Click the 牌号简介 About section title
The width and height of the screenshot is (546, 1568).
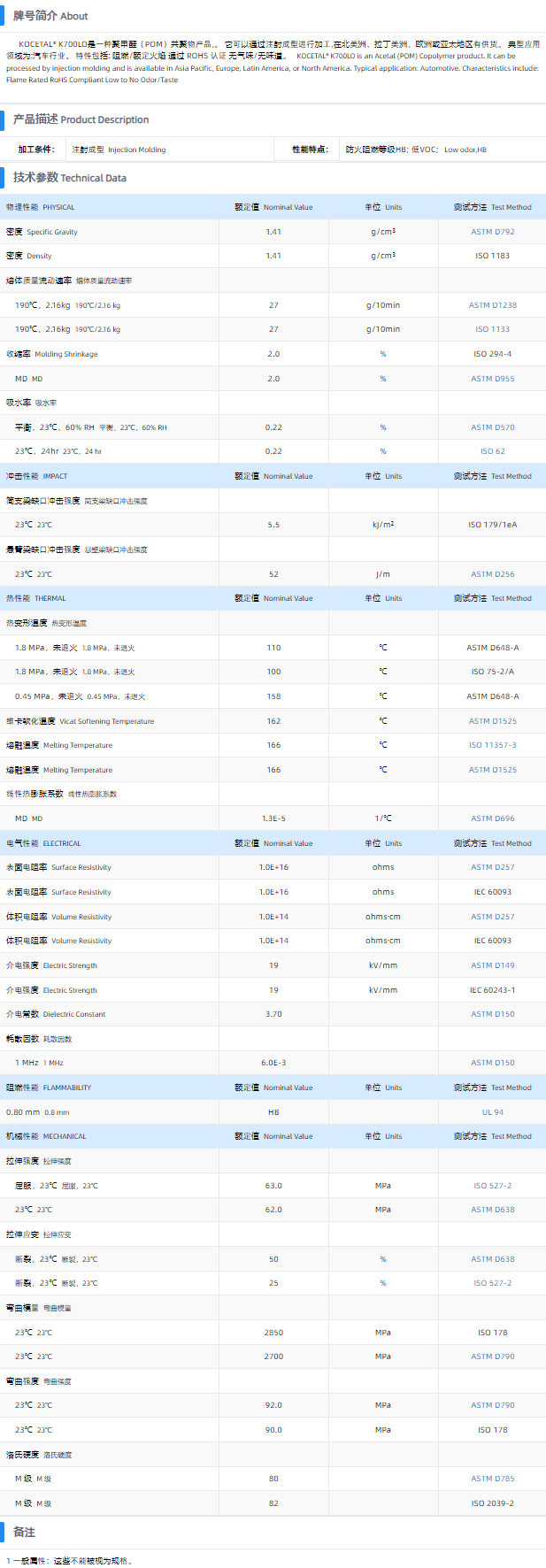pos(50,16)
